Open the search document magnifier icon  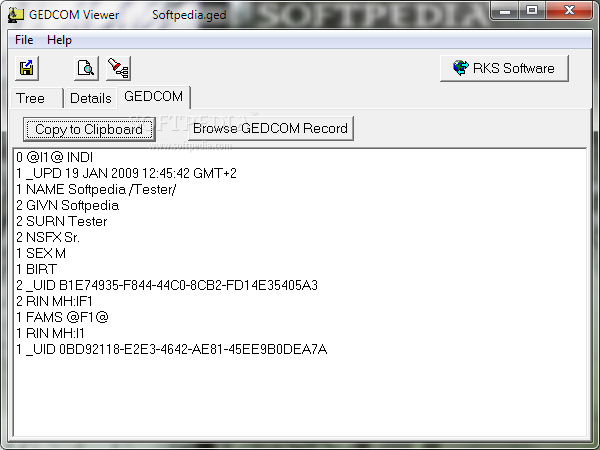click(86, 68)
